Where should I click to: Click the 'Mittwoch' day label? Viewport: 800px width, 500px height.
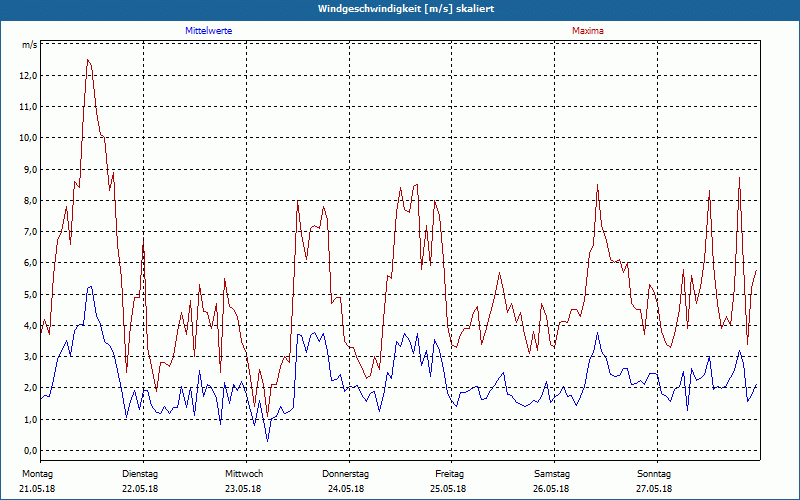click(244, 474)
